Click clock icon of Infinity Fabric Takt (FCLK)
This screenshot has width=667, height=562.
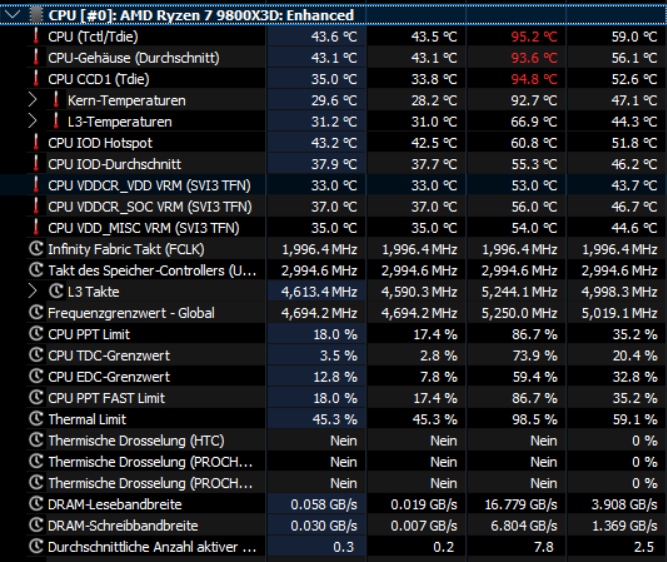point(36,249)
